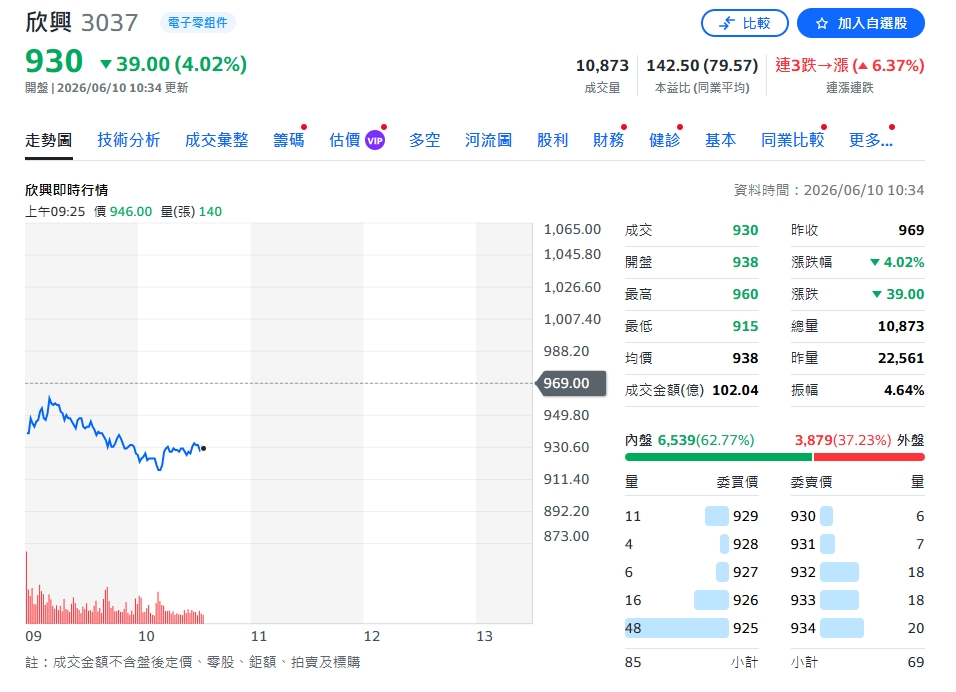Click the 39.00 (4.02%) change text
956x692 pixels.
click(181, 64)
